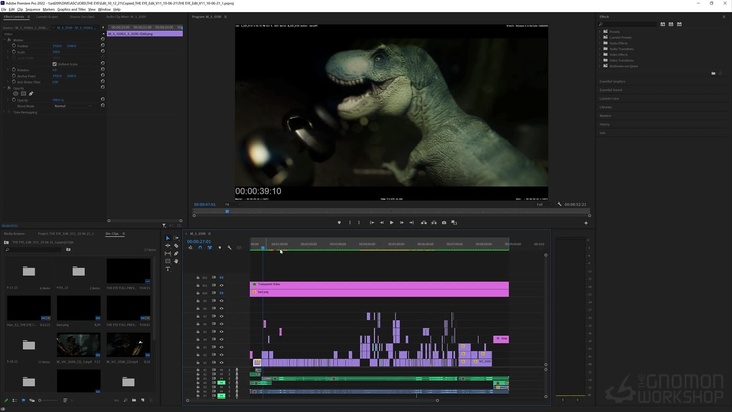Open the Program monitor button editor plus icon
Image resolution: width=732 pixels, height=412 pixels.
pyautogui.click(x=586, y=223)
